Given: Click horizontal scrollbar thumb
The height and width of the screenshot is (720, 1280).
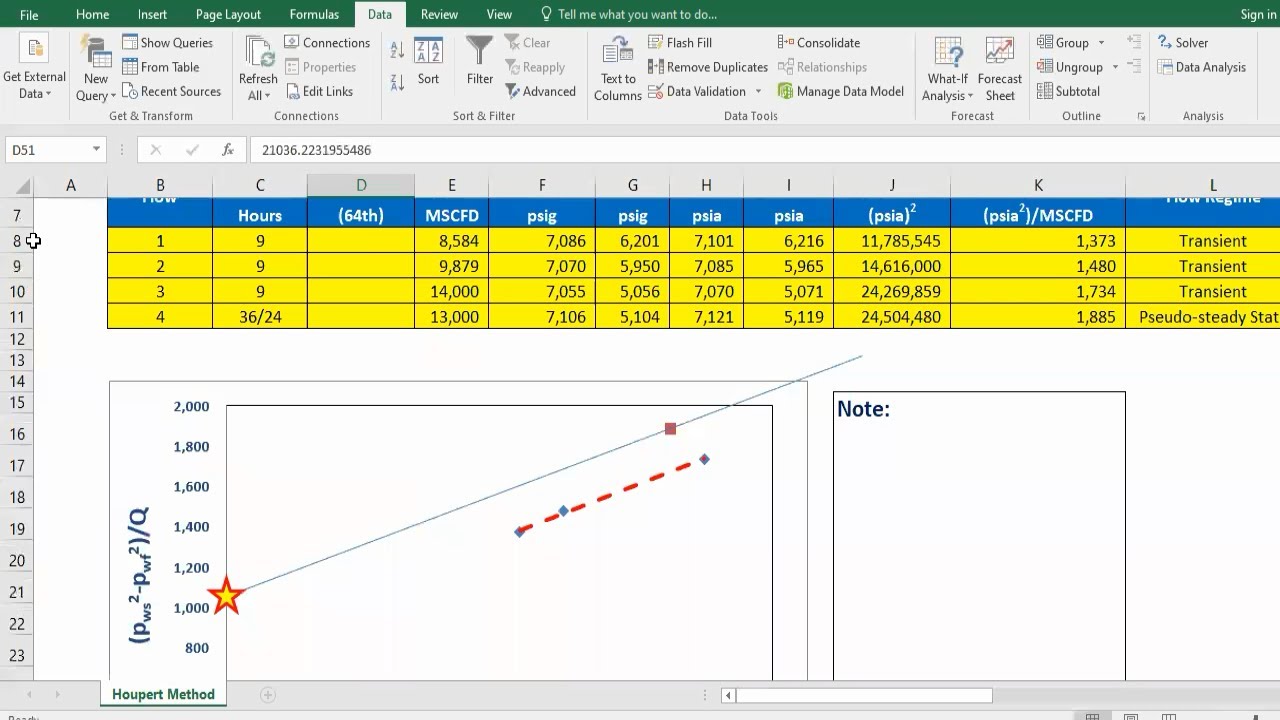Looking at the screenshot, I should coord(864,695).
